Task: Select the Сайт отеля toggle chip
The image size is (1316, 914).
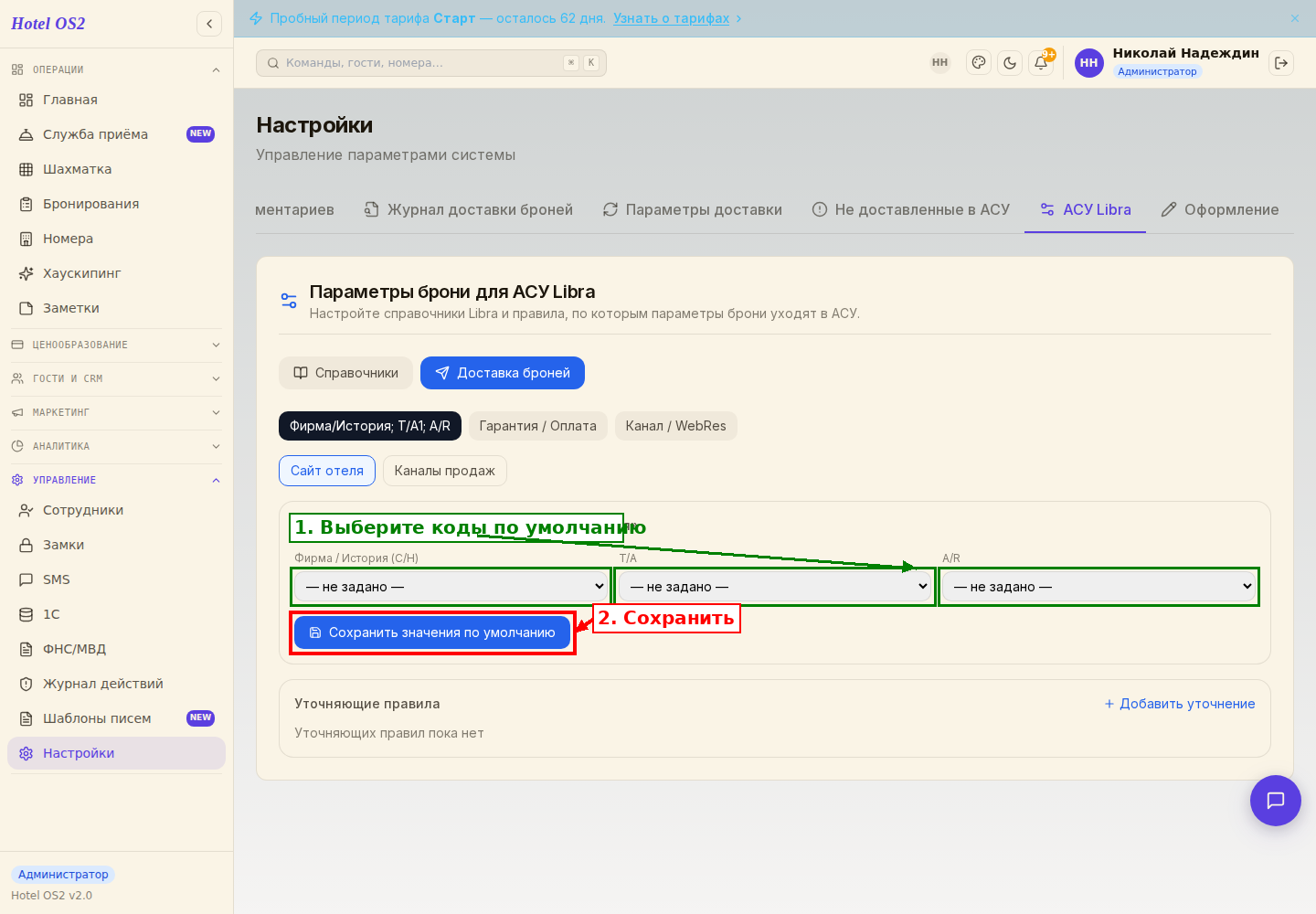Action: click(x=327, y=471)
